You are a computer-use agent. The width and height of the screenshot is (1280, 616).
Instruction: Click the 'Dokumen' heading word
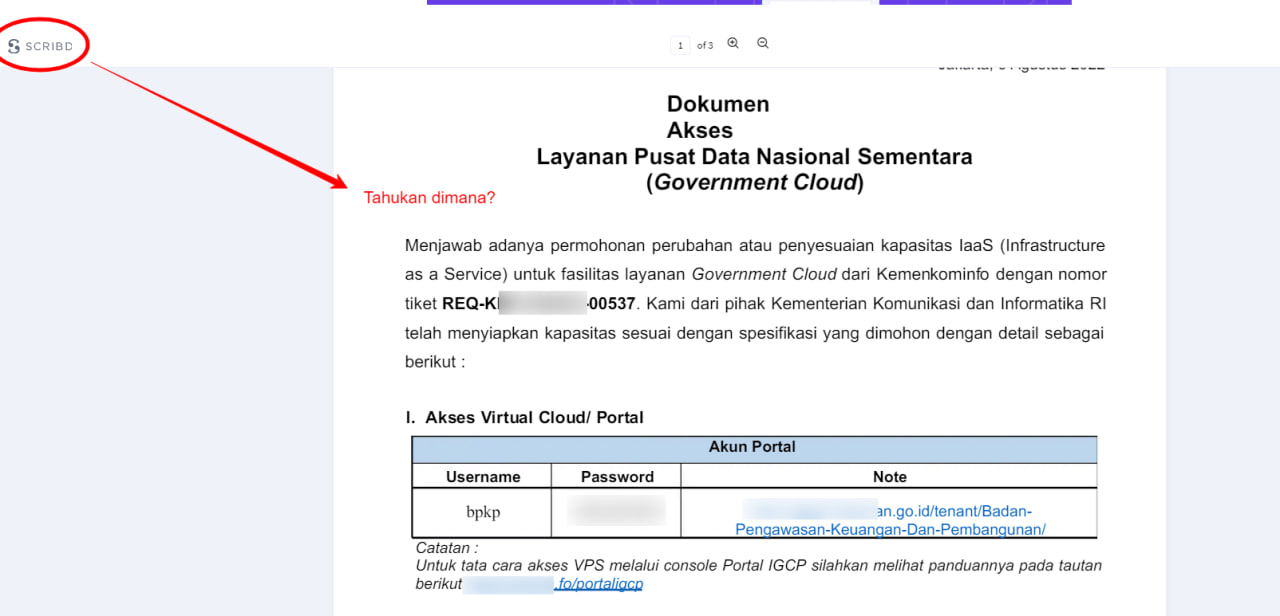[x=718, y=104]
